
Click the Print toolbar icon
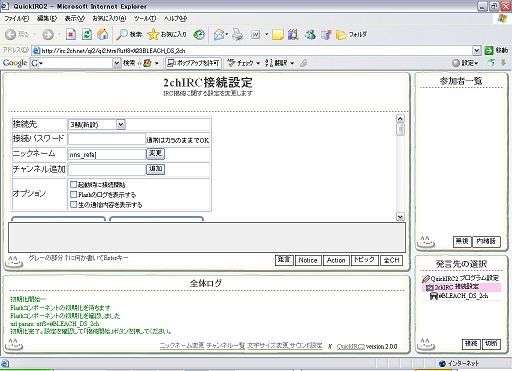(238, 34)
